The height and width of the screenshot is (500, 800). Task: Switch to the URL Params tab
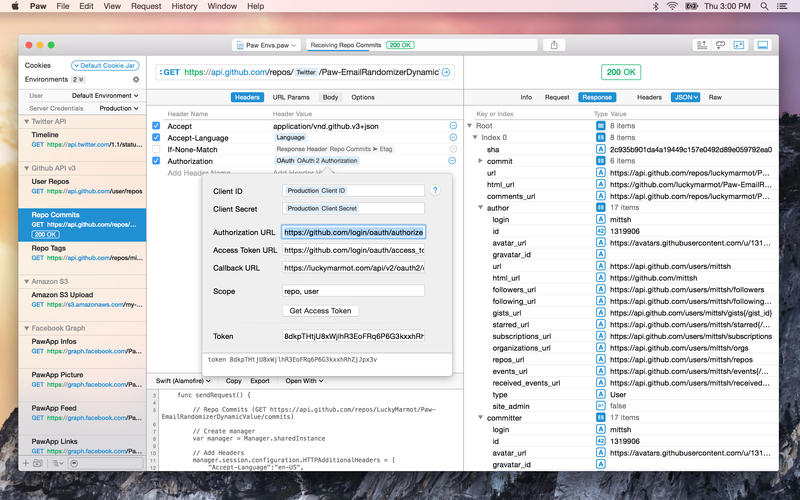pyautogui.click(x=290, y=97)
